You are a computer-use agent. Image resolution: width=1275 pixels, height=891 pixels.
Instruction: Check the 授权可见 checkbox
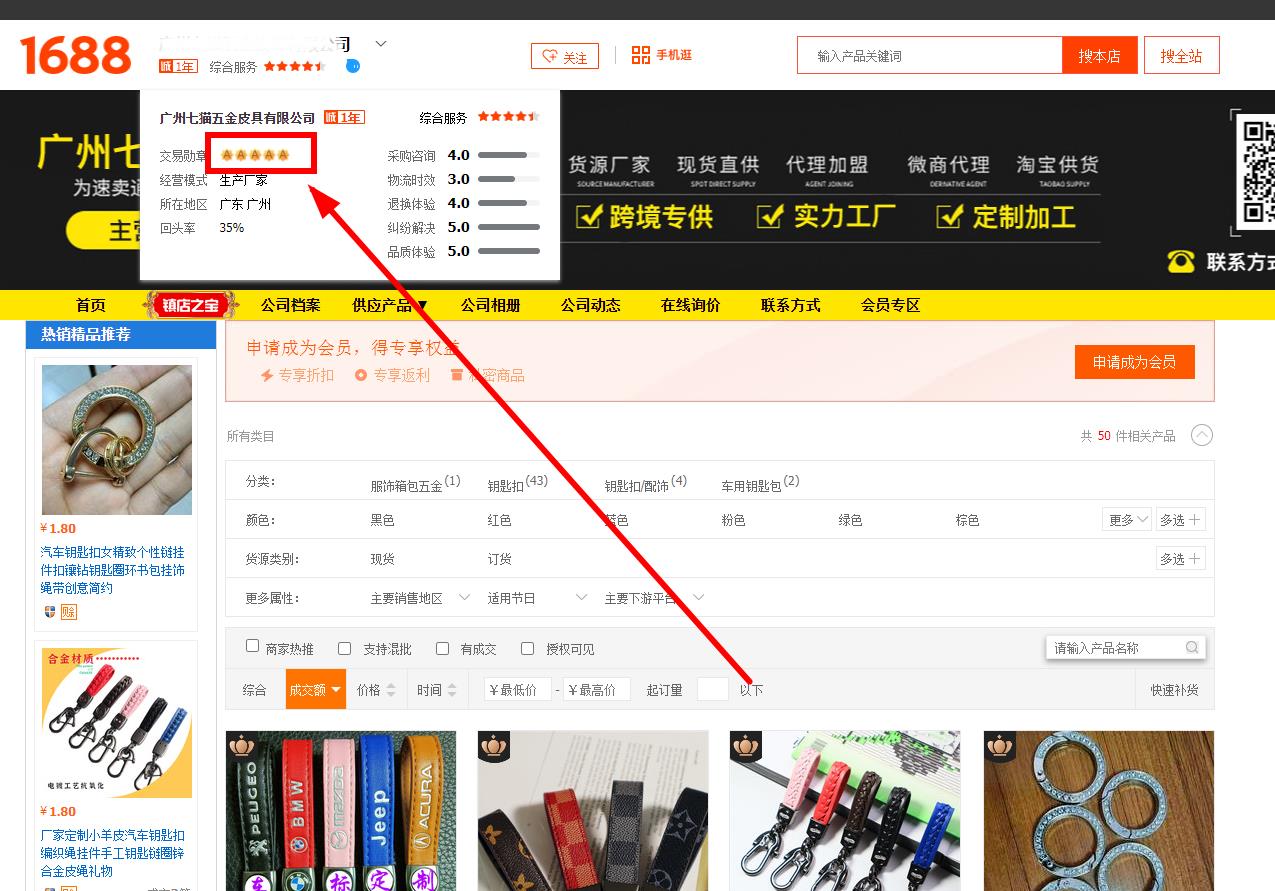tap(527, 648)
